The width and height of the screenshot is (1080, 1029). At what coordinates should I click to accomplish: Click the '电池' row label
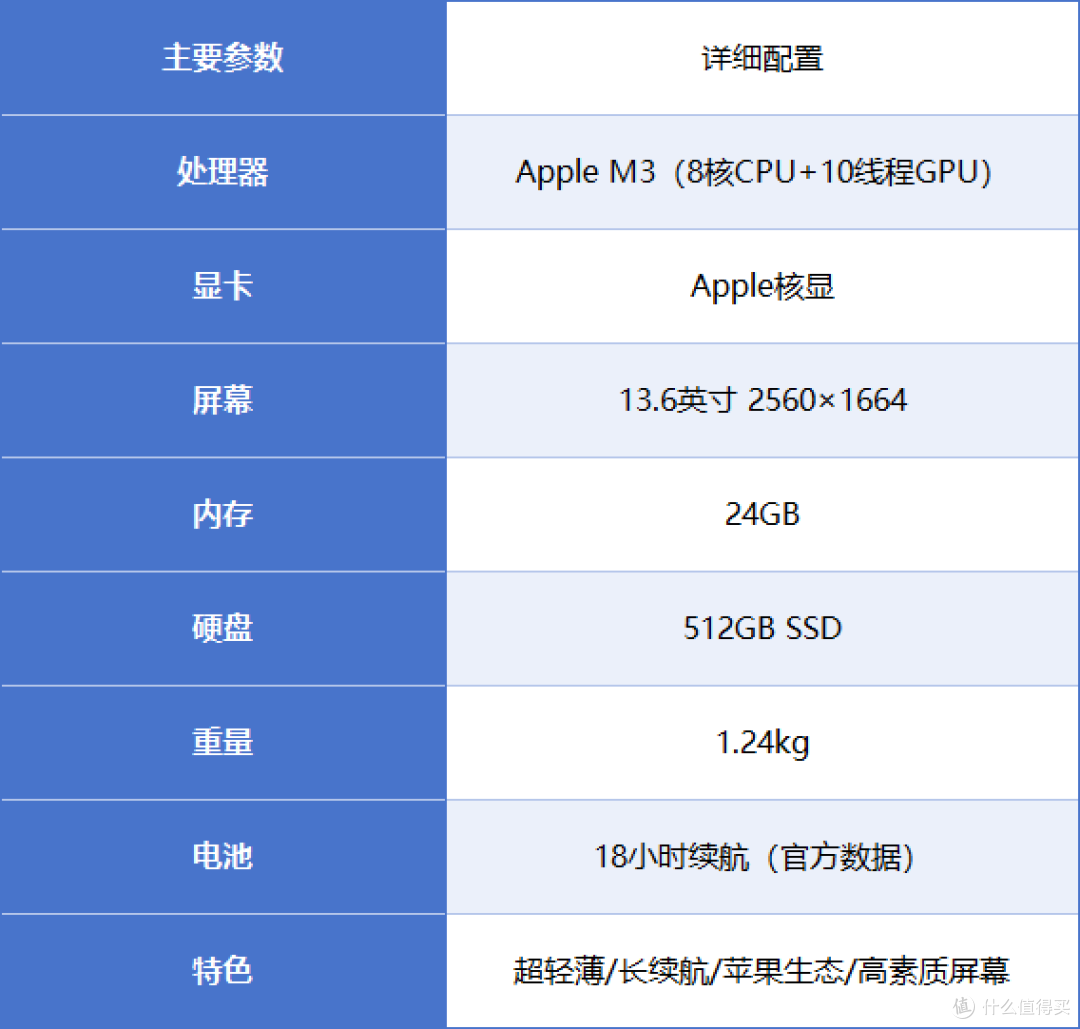pos(223,858)
